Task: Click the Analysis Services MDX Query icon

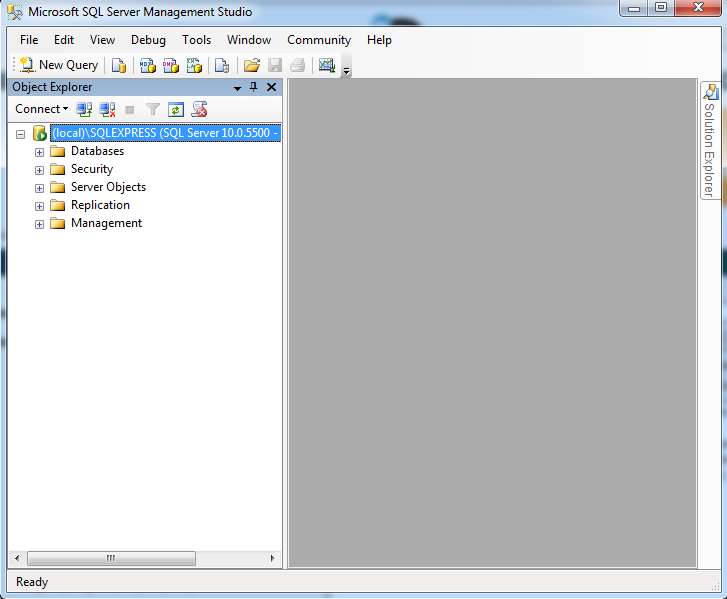Action: coord(147,65)
